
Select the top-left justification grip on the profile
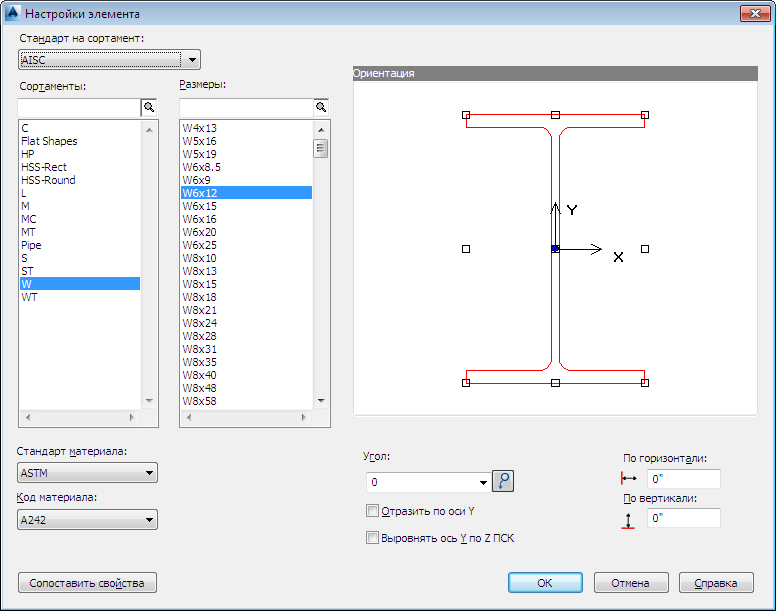coord(466,115)
